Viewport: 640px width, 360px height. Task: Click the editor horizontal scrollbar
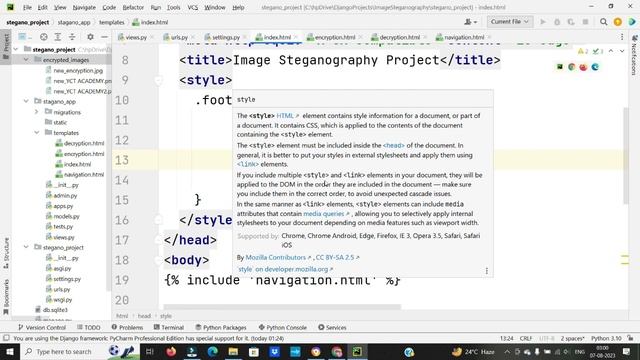[282, 307]
